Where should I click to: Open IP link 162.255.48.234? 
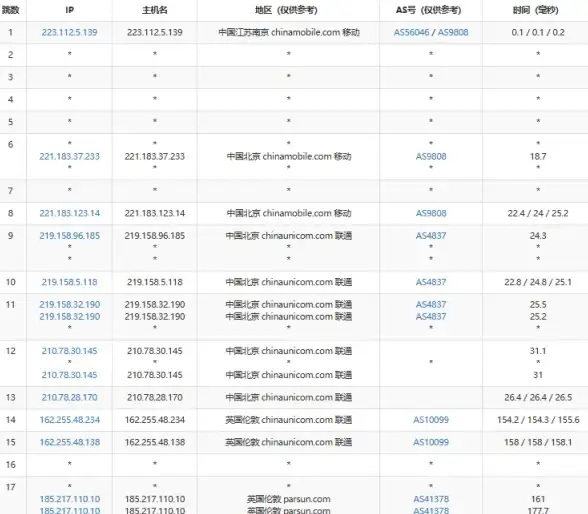(69, 420)
